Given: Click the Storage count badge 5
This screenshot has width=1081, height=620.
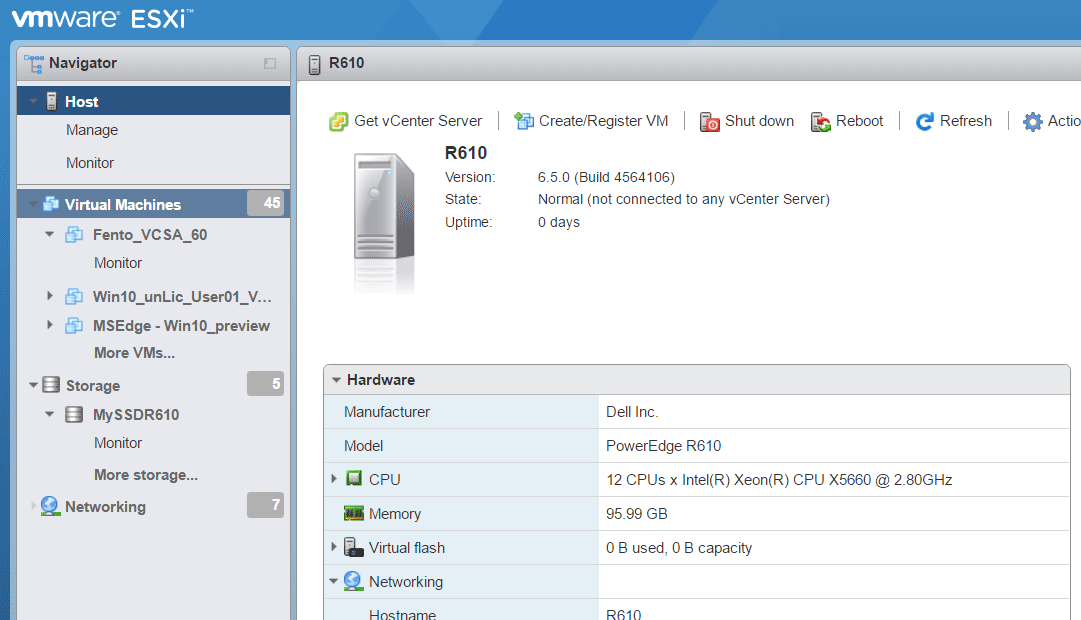Looking at the screenshot, I should 265,383.
